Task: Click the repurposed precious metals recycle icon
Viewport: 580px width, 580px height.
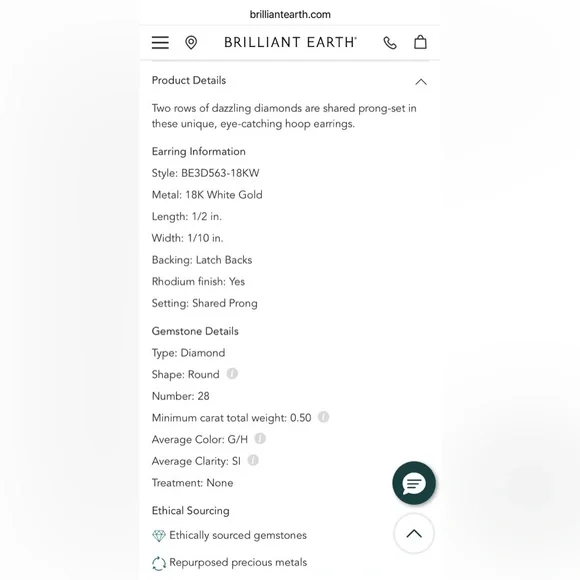Action: tap(159, 563)
